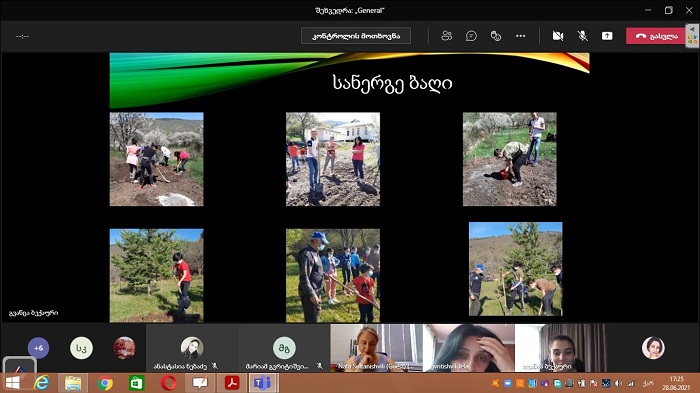The height and width of the screenshot is (393, 700).
Task: Select the own profile avatar at bottom right
Action: (x=653, y=348)
